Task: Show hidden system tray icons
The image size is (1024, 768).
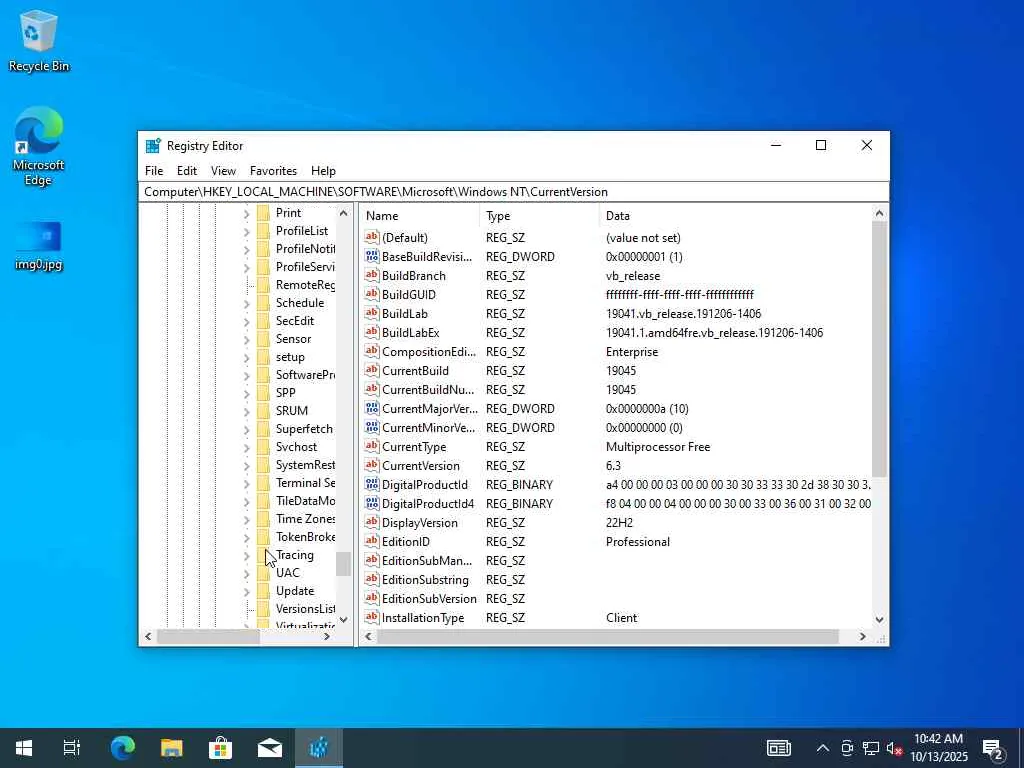Action: pyautogui.click(x=823, y=748)
